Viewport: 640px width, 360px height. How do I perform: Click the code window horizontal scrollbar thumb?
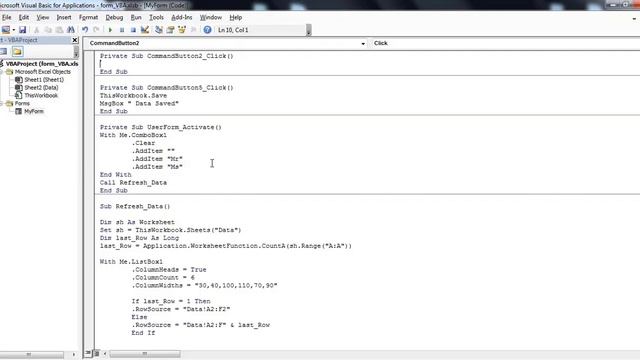pos(144,353)
